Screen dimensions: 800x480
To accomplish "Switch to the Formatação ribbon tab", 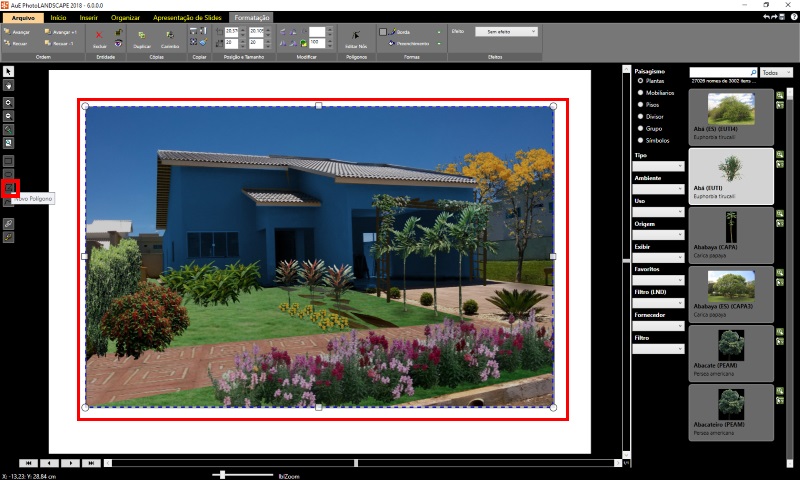I will click(x=252, y=18).
